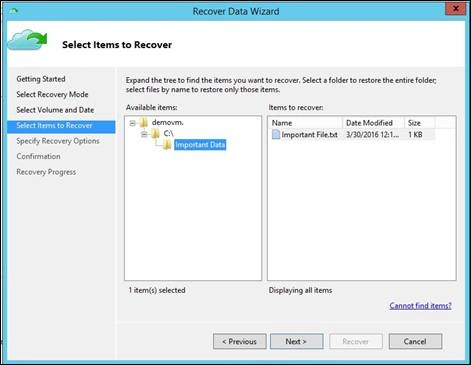
Task: Open Select Items to Recover step
Action: coord(61,126)
